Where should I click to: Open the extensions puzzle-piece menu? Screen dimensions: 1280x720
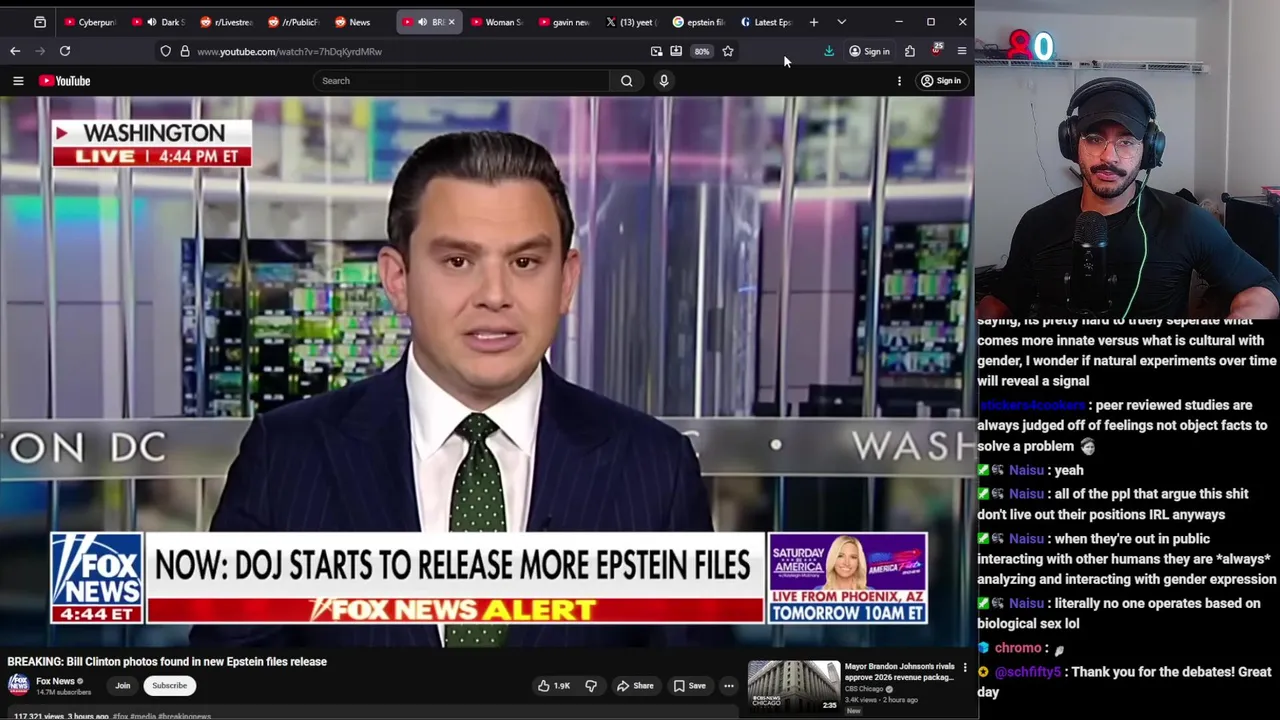910,51
